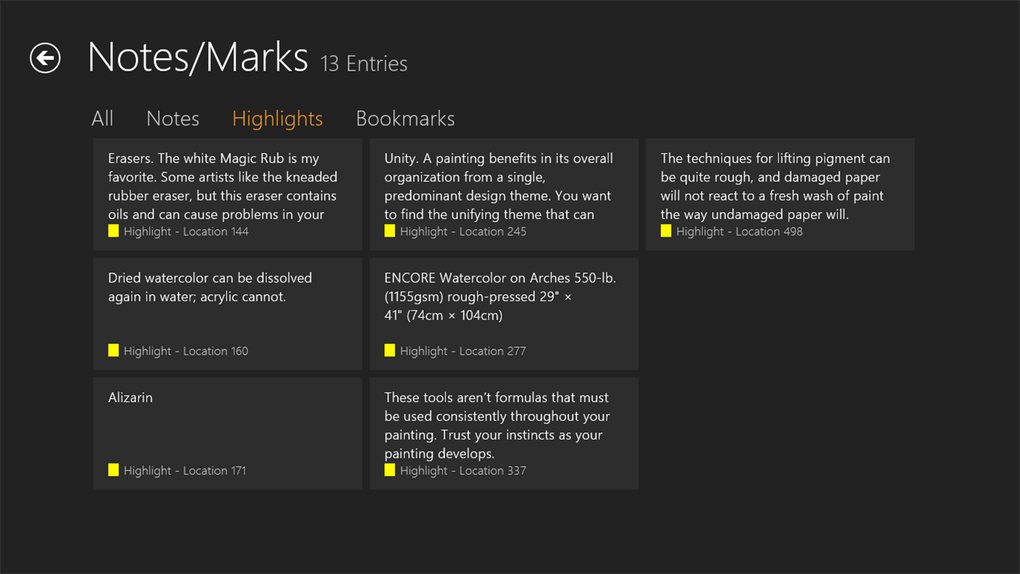Image resolution: width=1020 pixels, height=574 pixels.
Task: Click yellow highlight marker at Location 337
Action: coord(390,470)
